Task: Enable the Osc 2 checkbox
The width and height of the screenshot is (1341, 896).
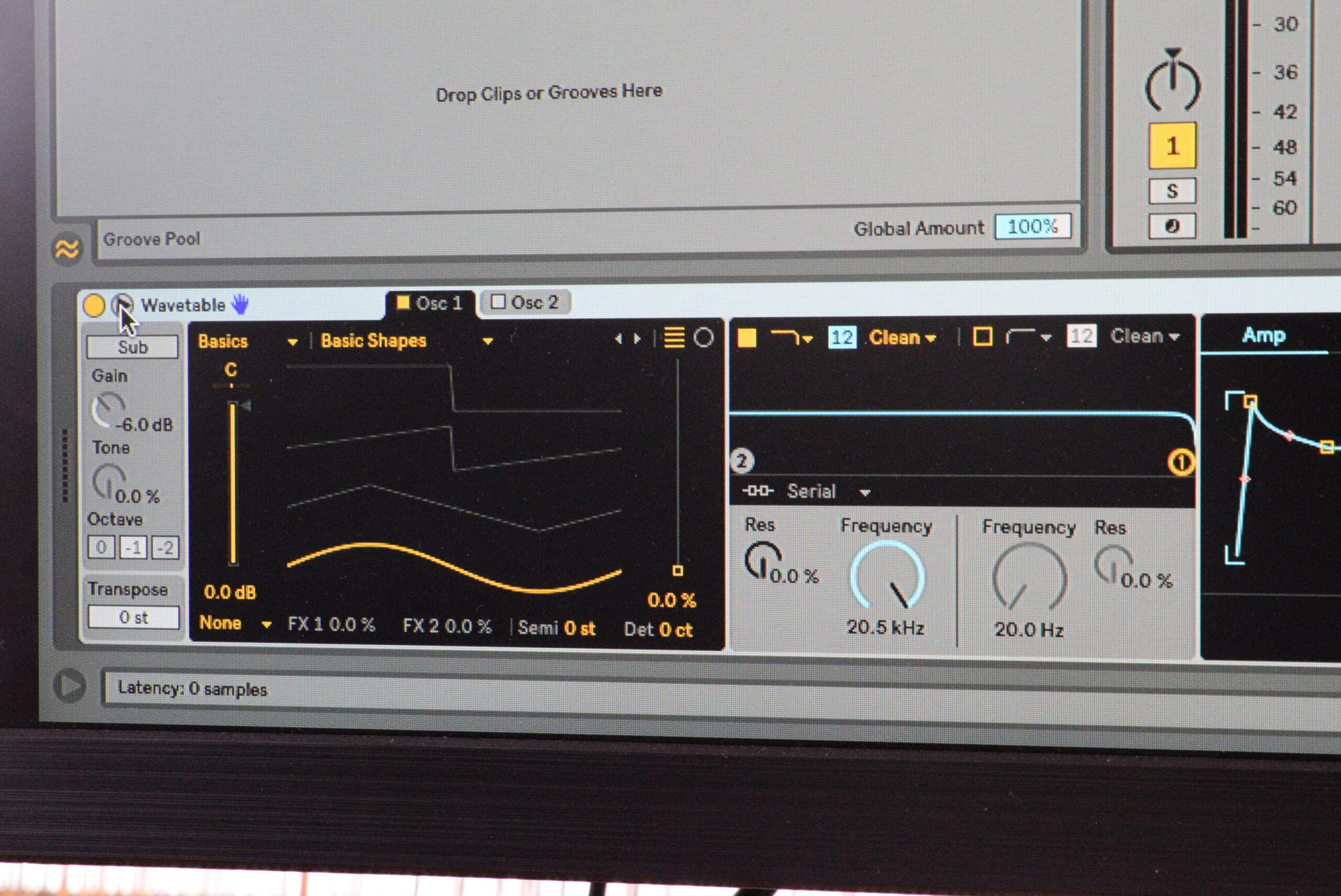Action: point(499,302)
